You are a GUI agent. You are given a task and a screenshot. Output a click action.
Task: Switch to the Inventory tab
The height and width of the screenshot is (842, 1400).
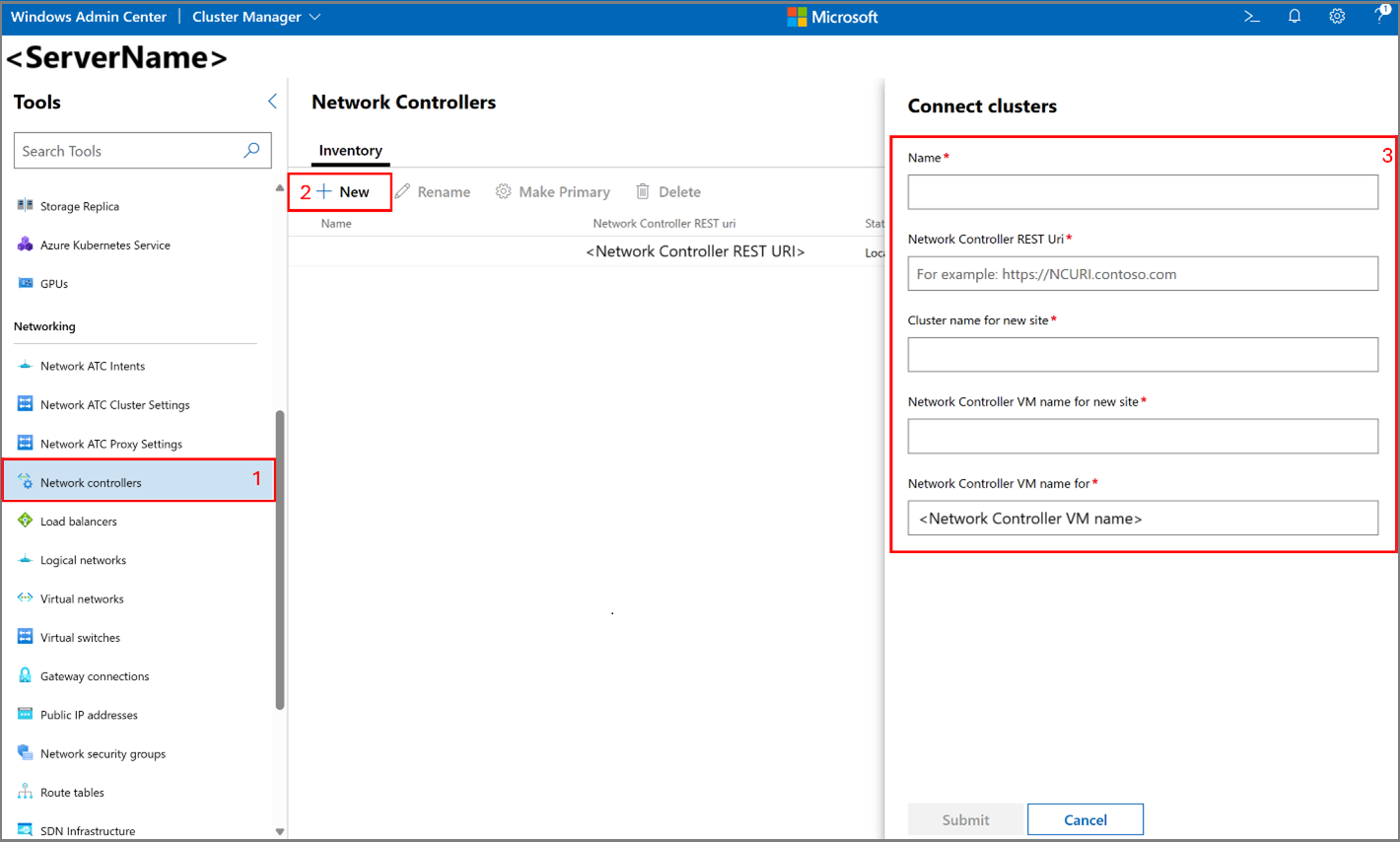(x=350, y=151)
